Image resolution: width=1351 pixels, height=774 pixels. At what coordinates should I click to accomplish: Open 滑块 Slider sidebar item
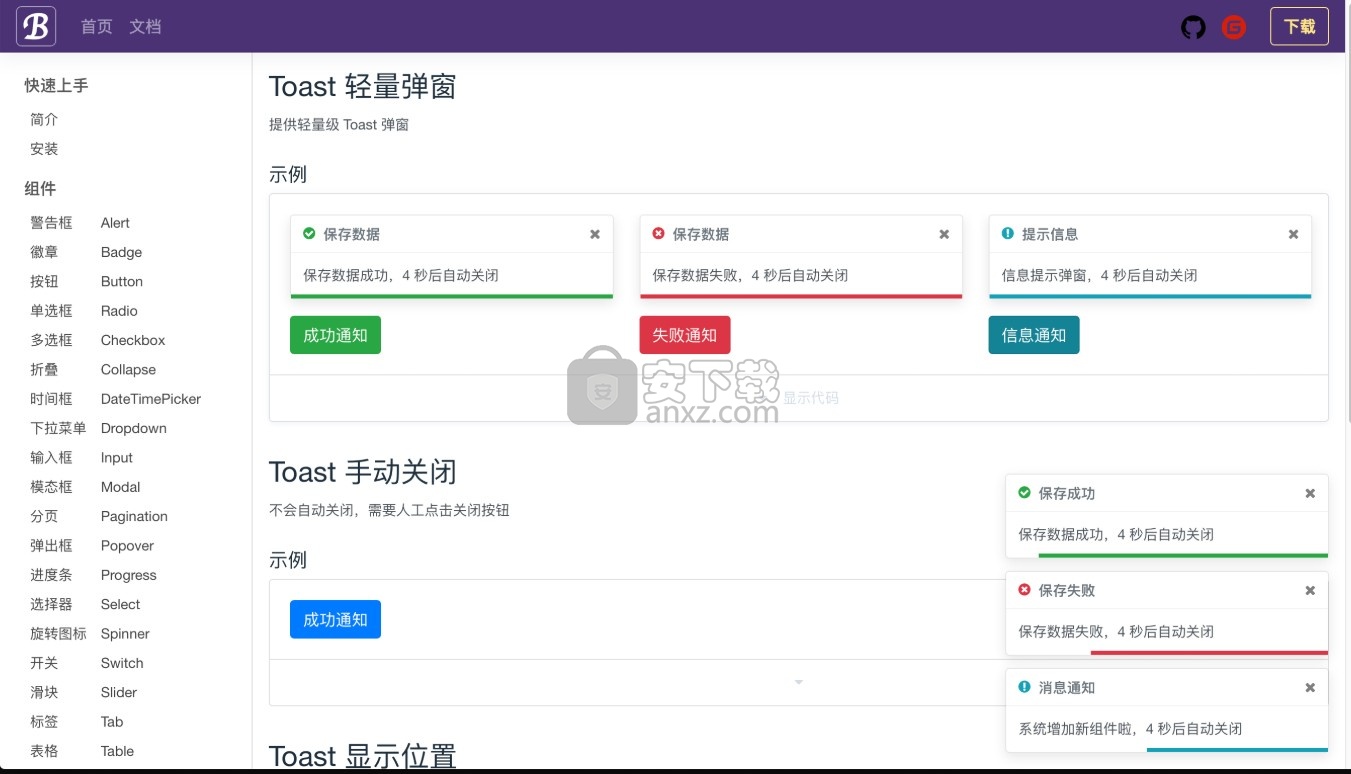click(x=84, y=692)
